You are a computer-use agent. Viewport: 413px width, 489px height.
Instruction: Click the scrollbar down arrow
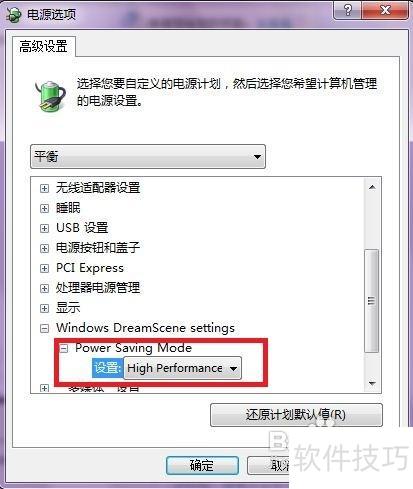pos(372,383)
